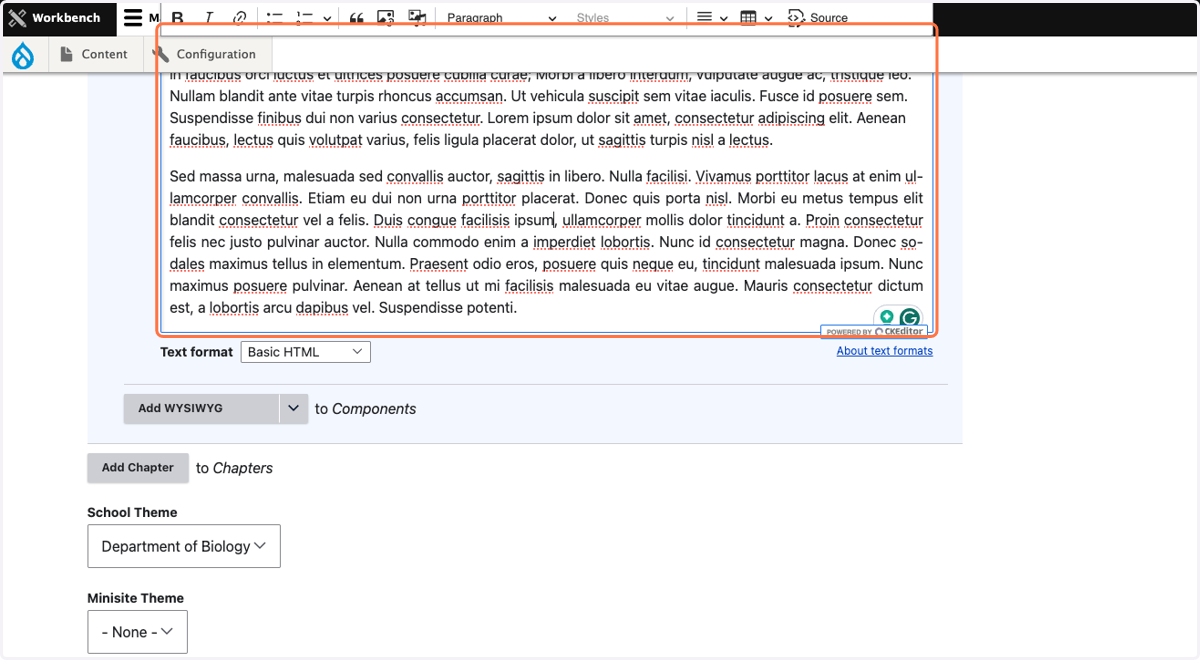1200x660 pixels.
Task: Click the Add WYSIWYG button
Action: (x=201, y=408)
